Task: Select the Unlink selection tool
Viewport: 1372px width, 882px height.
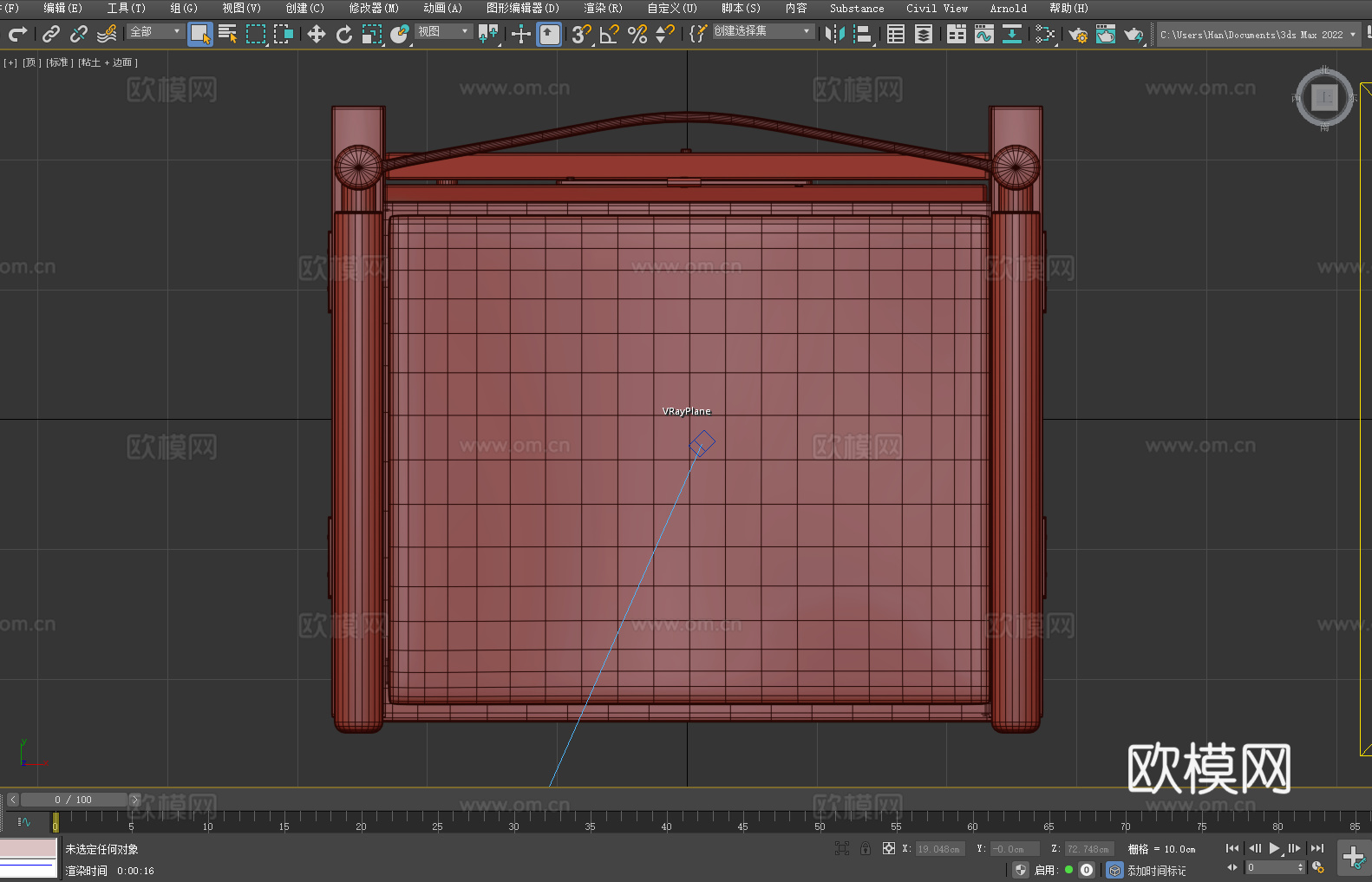Action: tap(79, 34)
